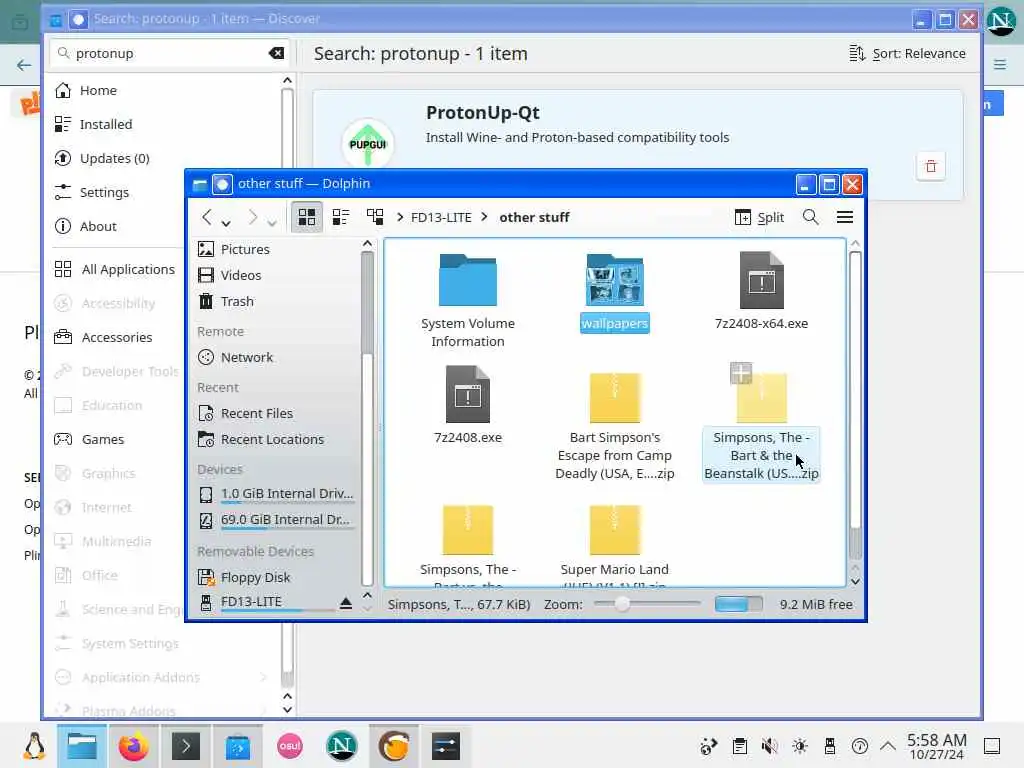Select Bart Simpson's Escape from Camp Deadly zip

coord(615,426)
